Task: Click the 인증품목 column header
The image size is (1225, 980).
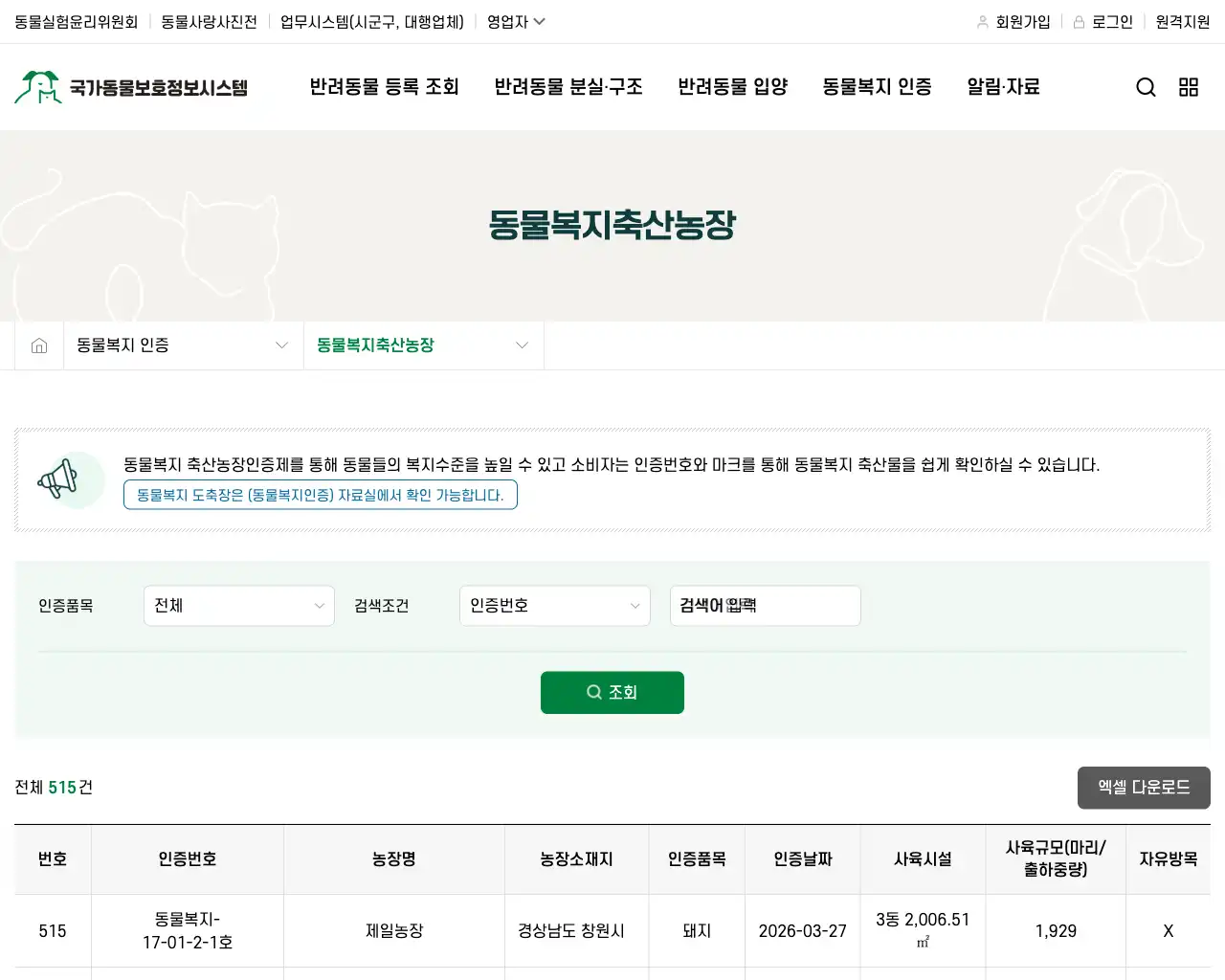Action: point(697,859)
